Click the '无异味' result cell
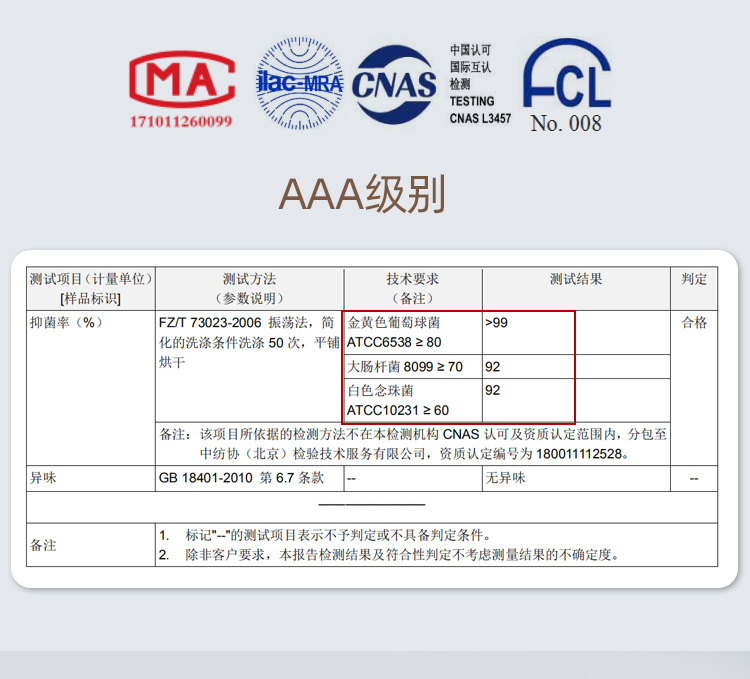The height and width of the screenshot is (679, 750). point(505,478)
